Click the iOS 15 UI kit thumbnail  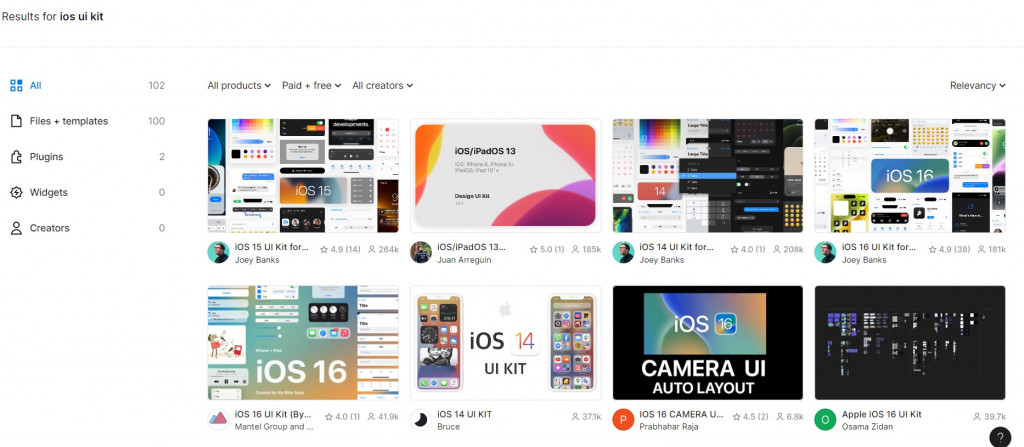coord(303,176)
